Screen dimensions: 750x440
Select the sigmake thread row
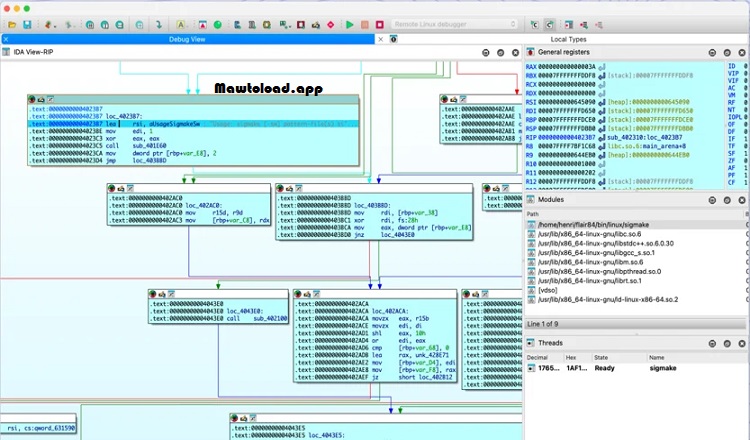(636, 368)
